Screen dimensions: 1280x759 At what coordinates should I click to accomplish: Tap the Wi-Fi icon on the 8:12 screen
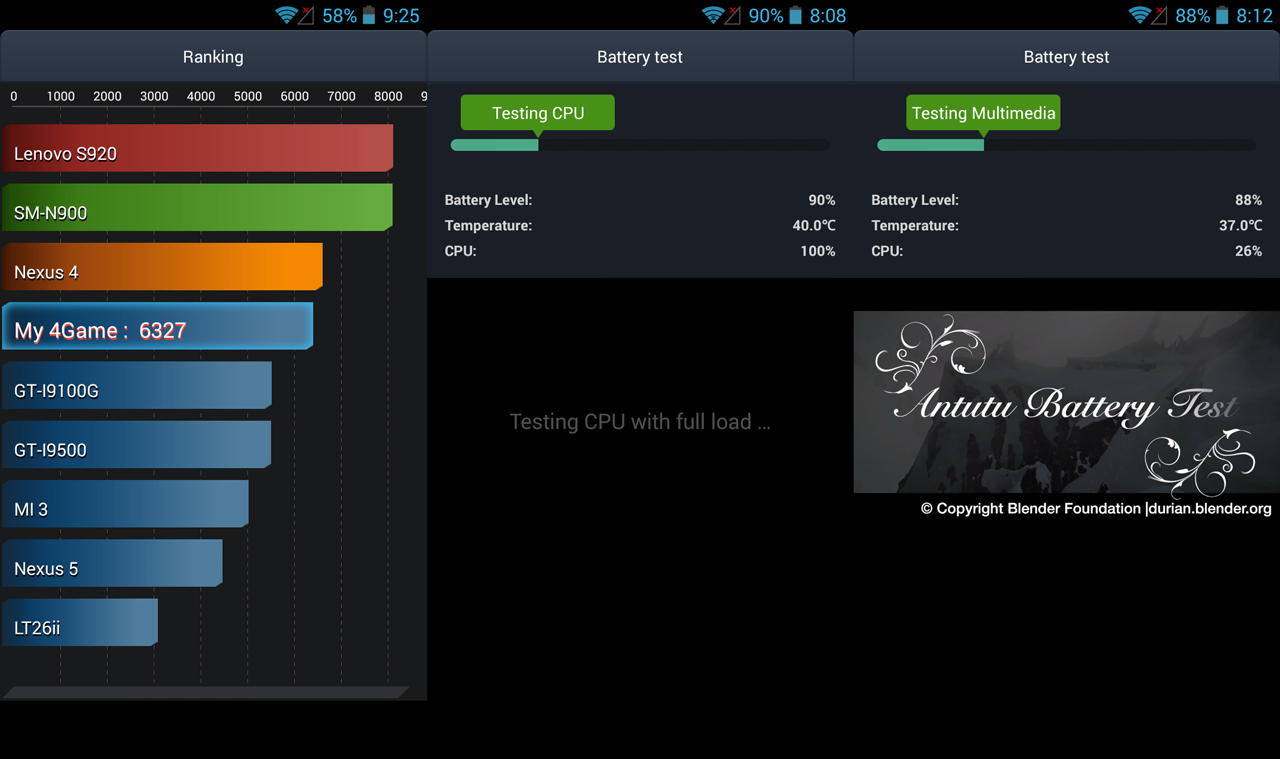tap(1140, 15)
